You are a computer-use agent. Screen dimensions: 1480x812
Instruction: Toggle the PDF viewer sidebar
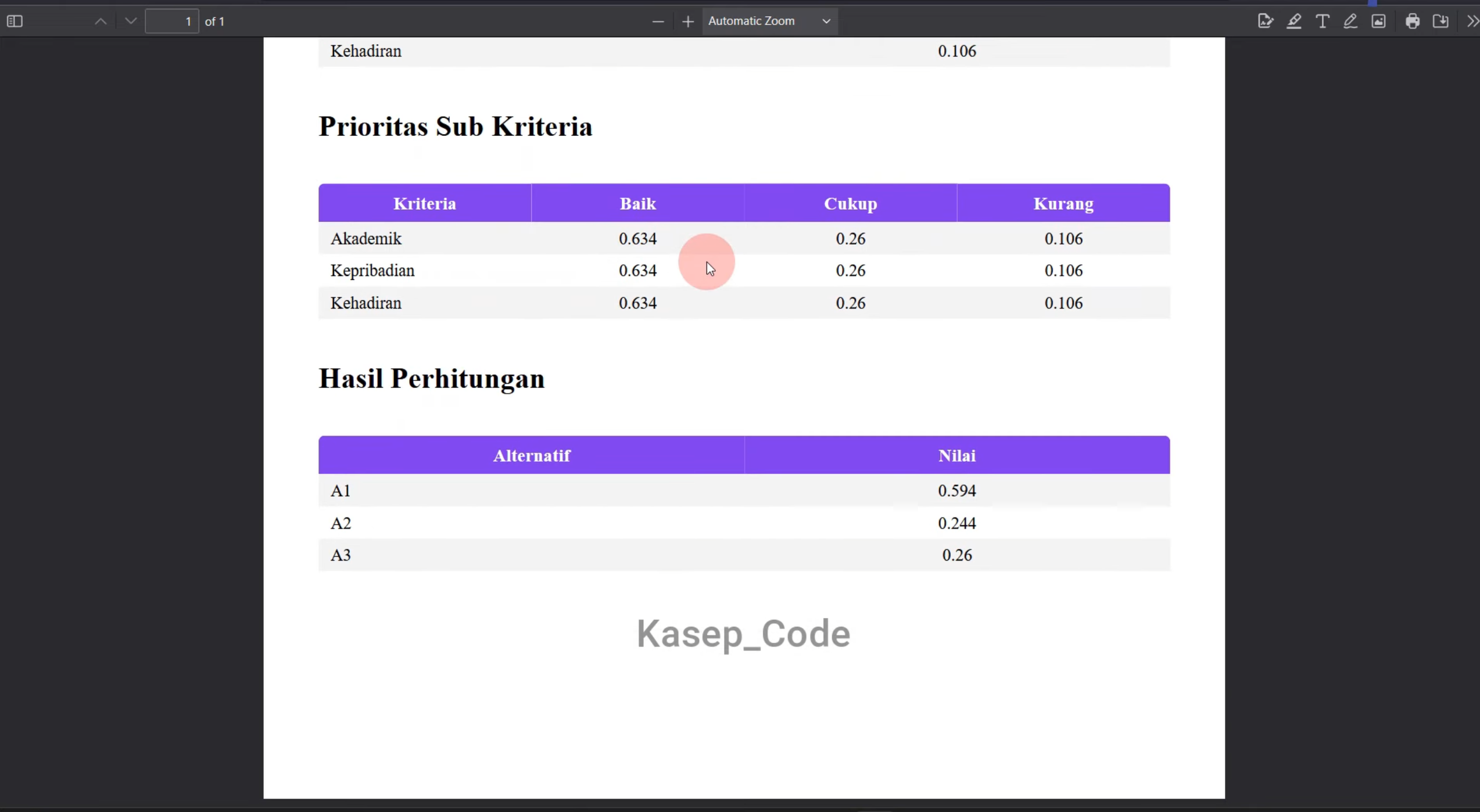[x=15, y=21]
